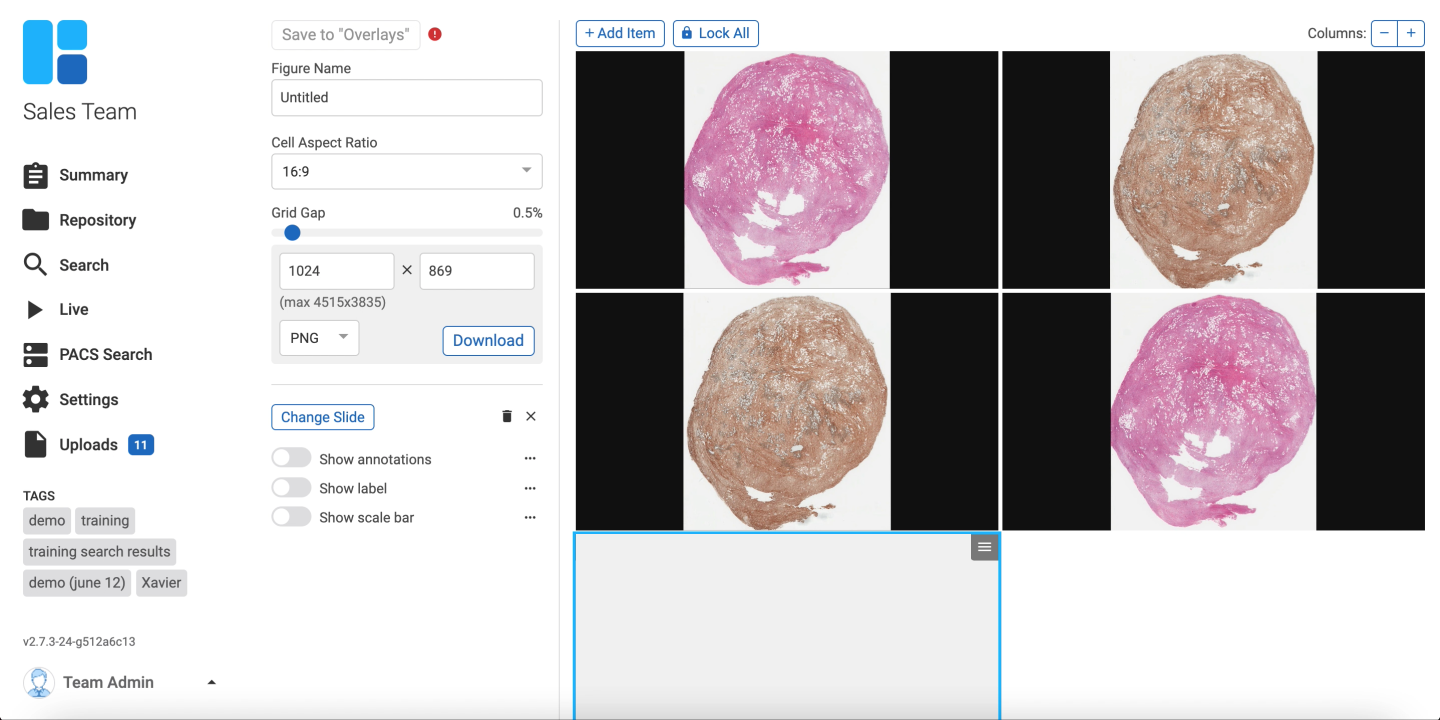Open the Summary clipboard icon
The height and width of the screenshot is (720, 1440).
coord(35,175)
